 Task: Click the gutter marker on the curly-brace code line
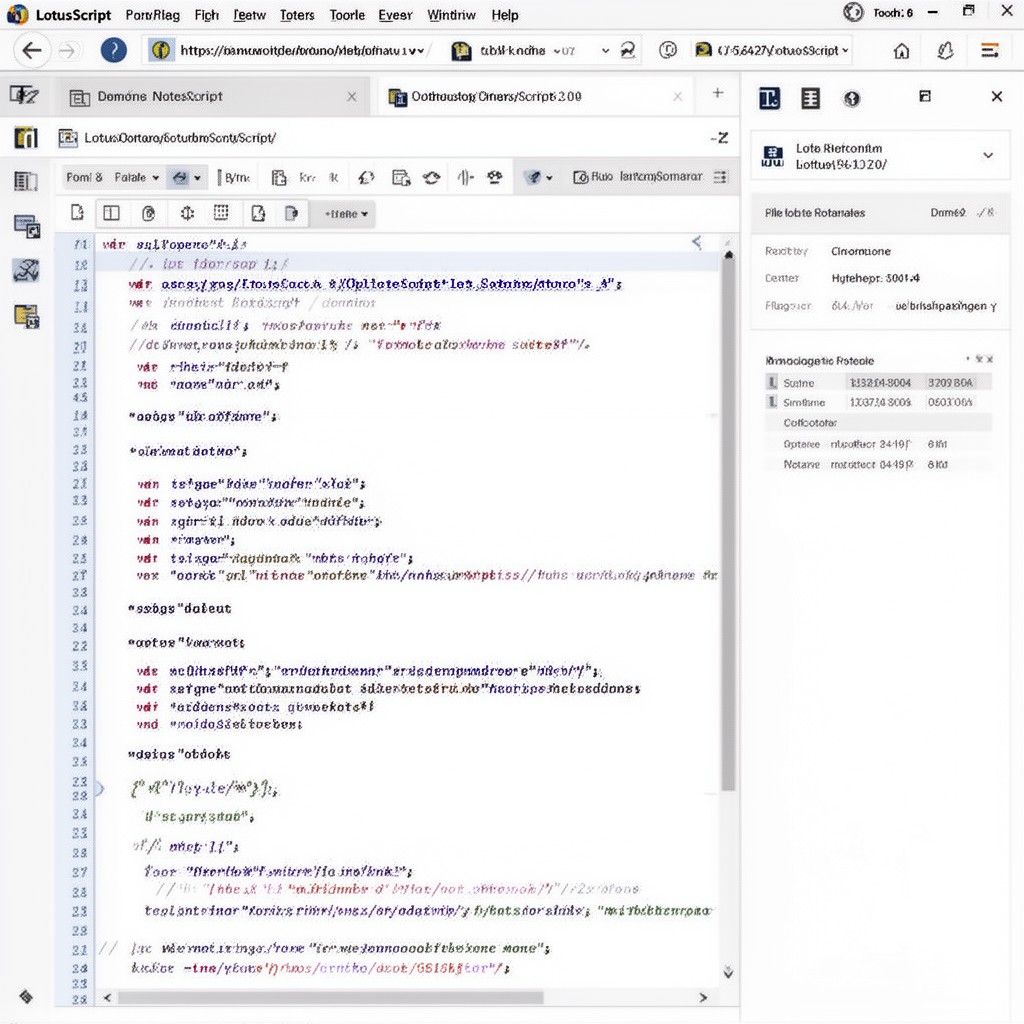tap(99, 788)
